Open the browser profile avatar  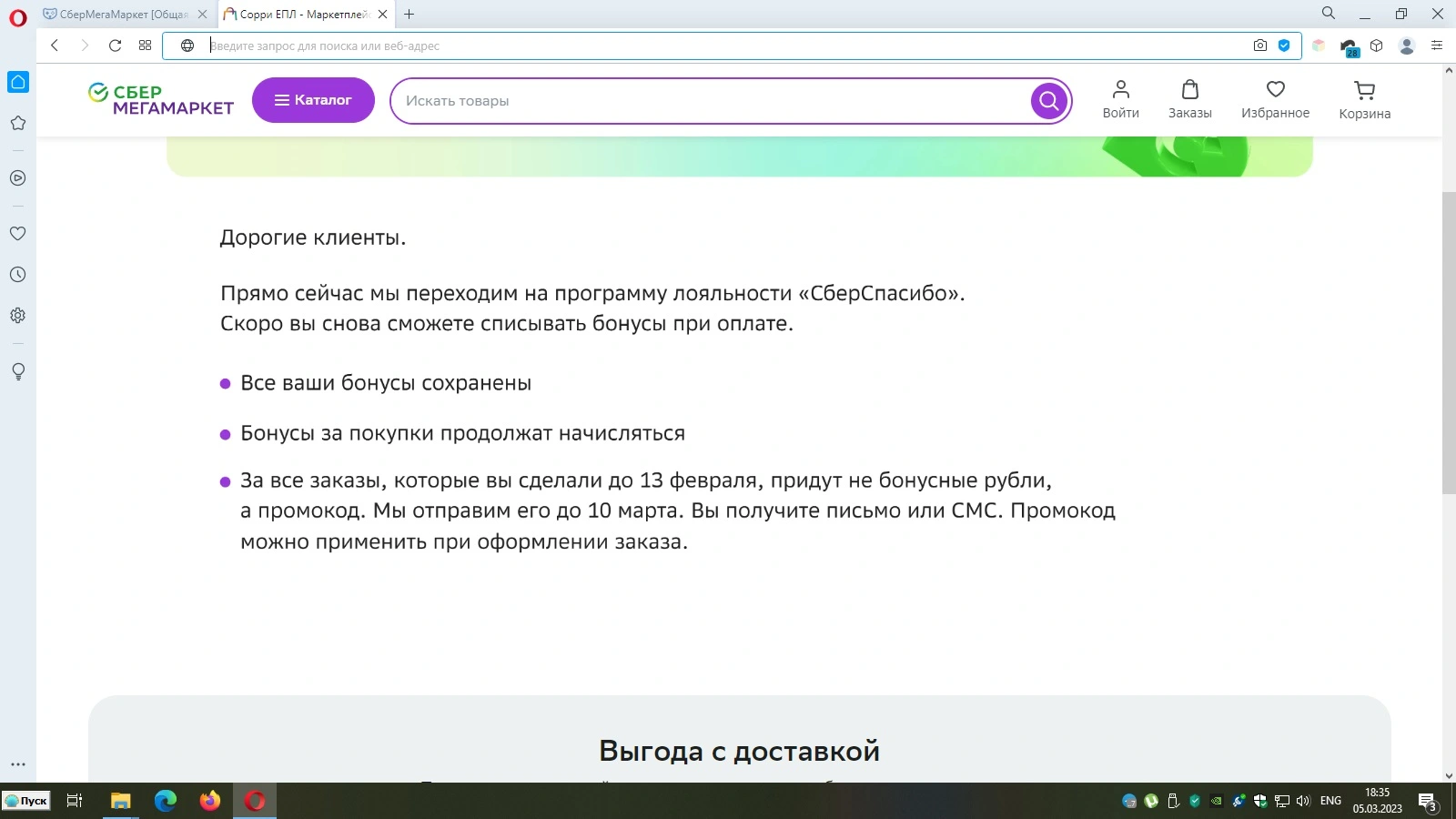[1407, 45]
